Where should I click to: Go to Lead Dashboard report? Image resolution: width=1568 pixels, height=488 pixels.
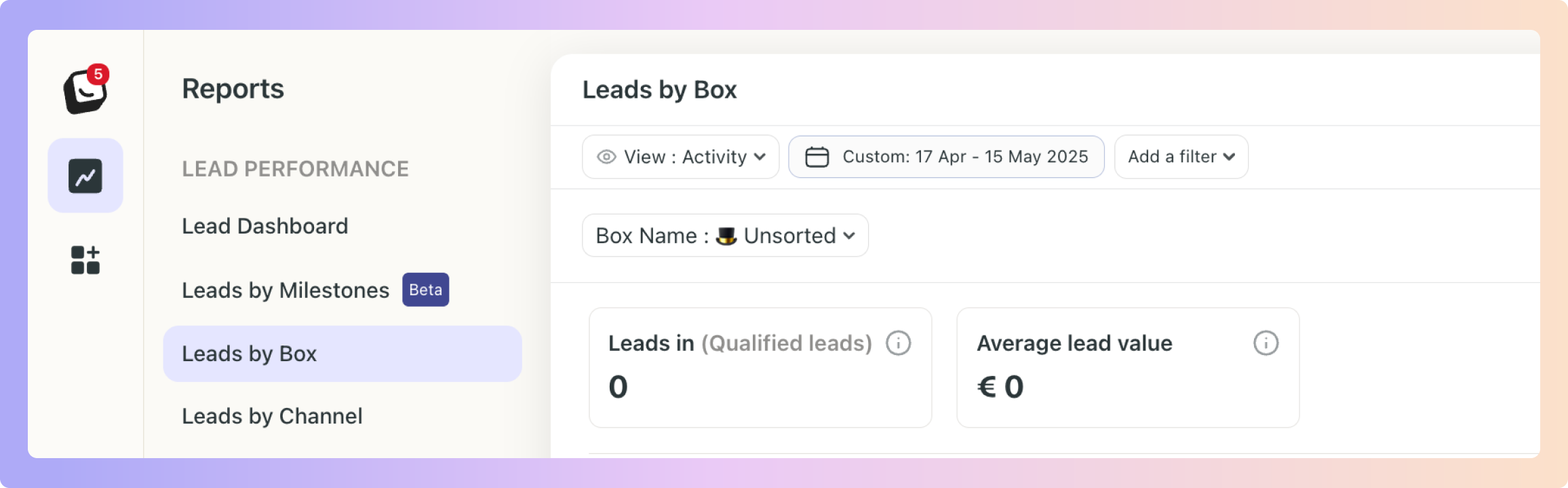click(265, 226)
